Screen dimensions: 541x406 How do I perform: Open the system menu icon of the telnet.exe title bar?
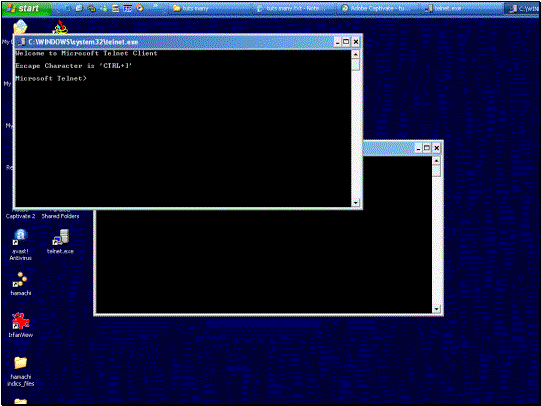(x=22, y=42)
